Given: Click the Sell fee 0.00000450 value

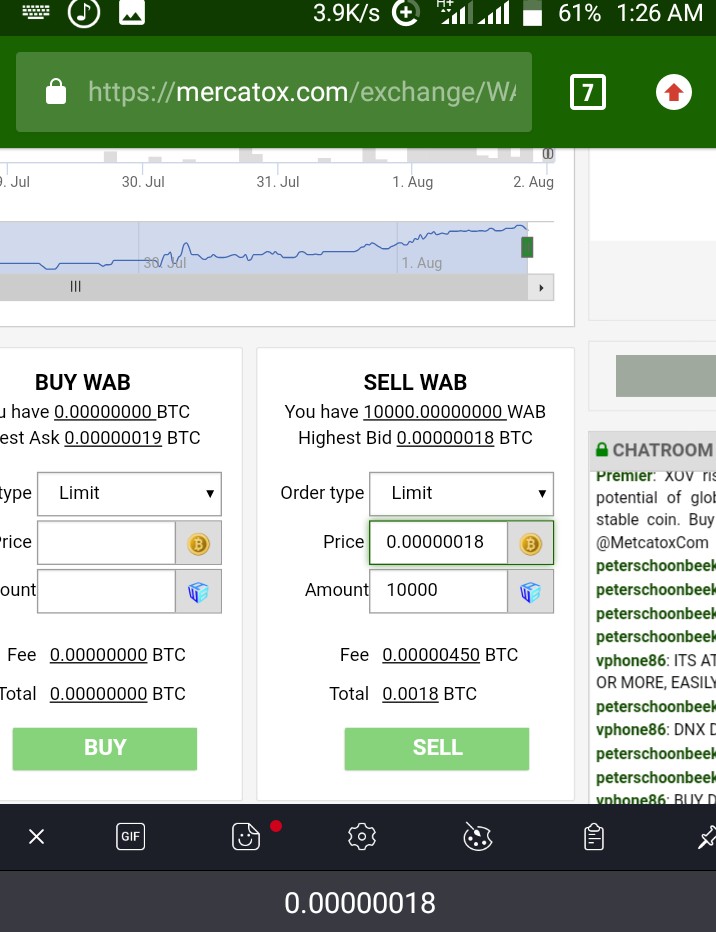Looking at the screenshot, I should pyautogui.click(x=431, y=655).
